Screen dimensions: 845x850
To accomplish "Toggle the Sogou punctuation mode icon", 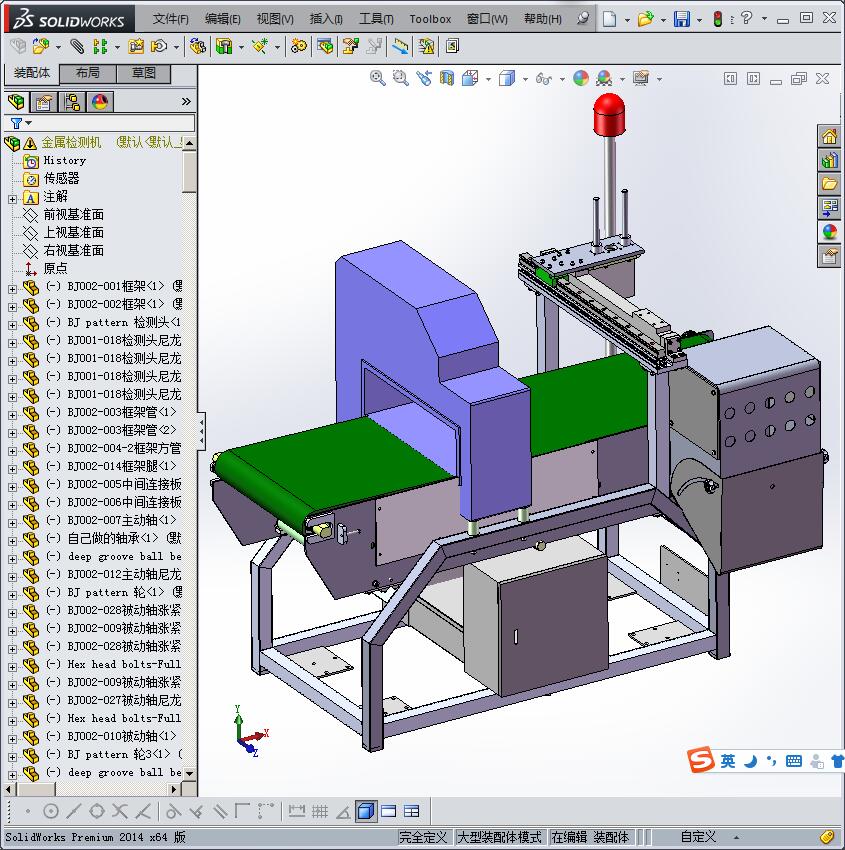I will coord(771,762).
